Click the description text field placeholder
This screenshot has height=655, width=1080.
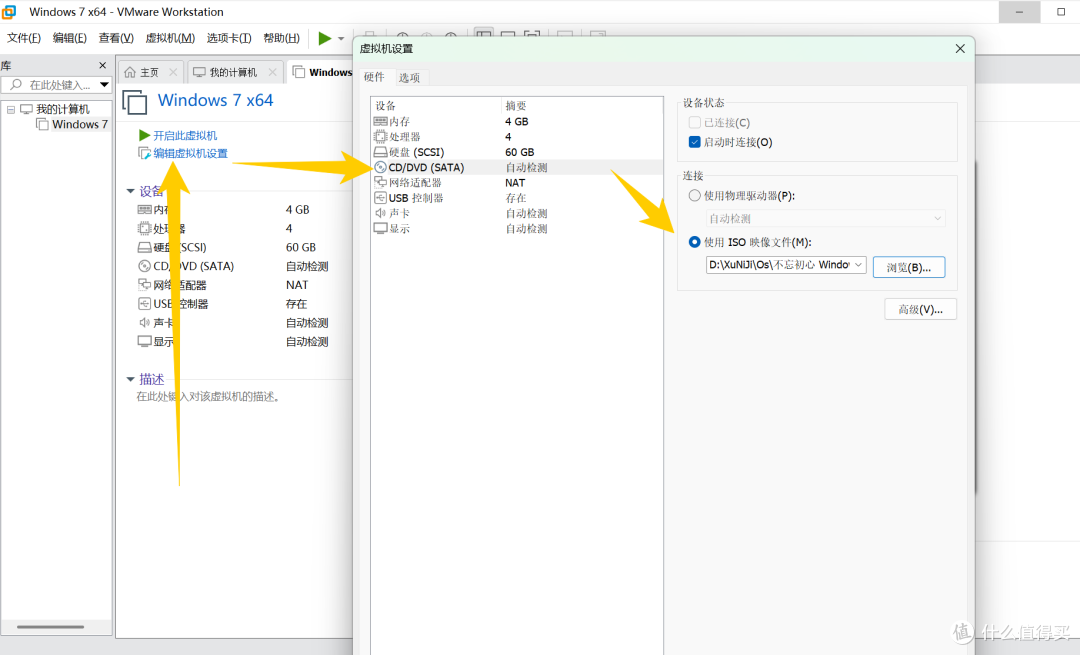pos(208,397)
